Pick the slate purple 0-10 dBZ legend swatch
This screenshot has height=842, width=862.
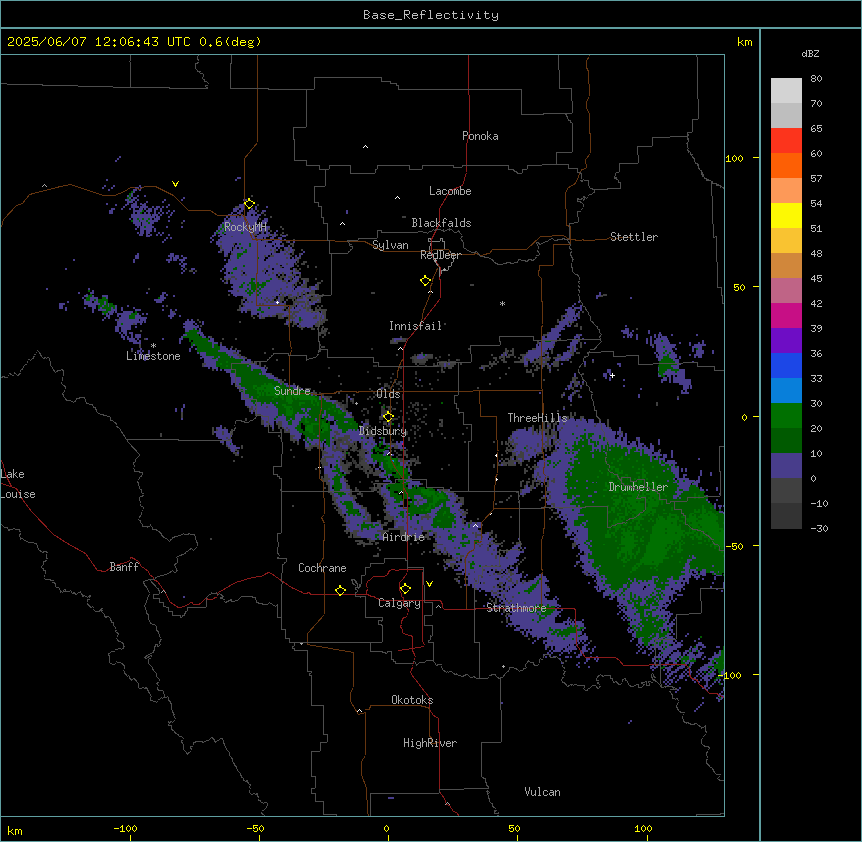point(786,466)
